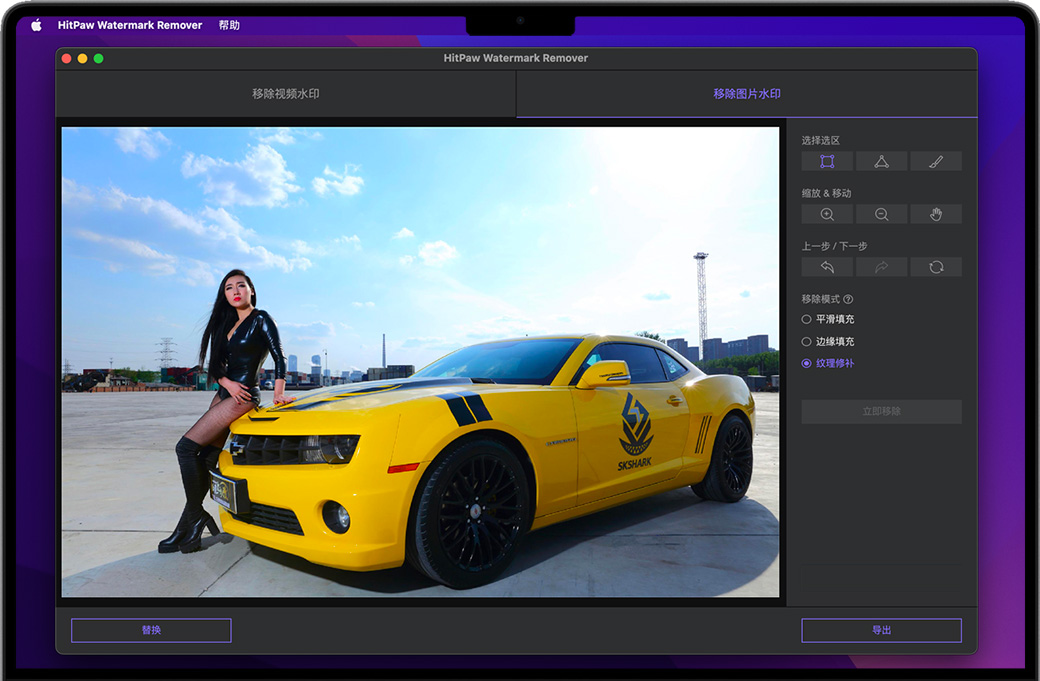The width and height of the screenshot is (1040, 681).
Task: Click the SKSHARK logo on car door
Action: tap(635, 433)
